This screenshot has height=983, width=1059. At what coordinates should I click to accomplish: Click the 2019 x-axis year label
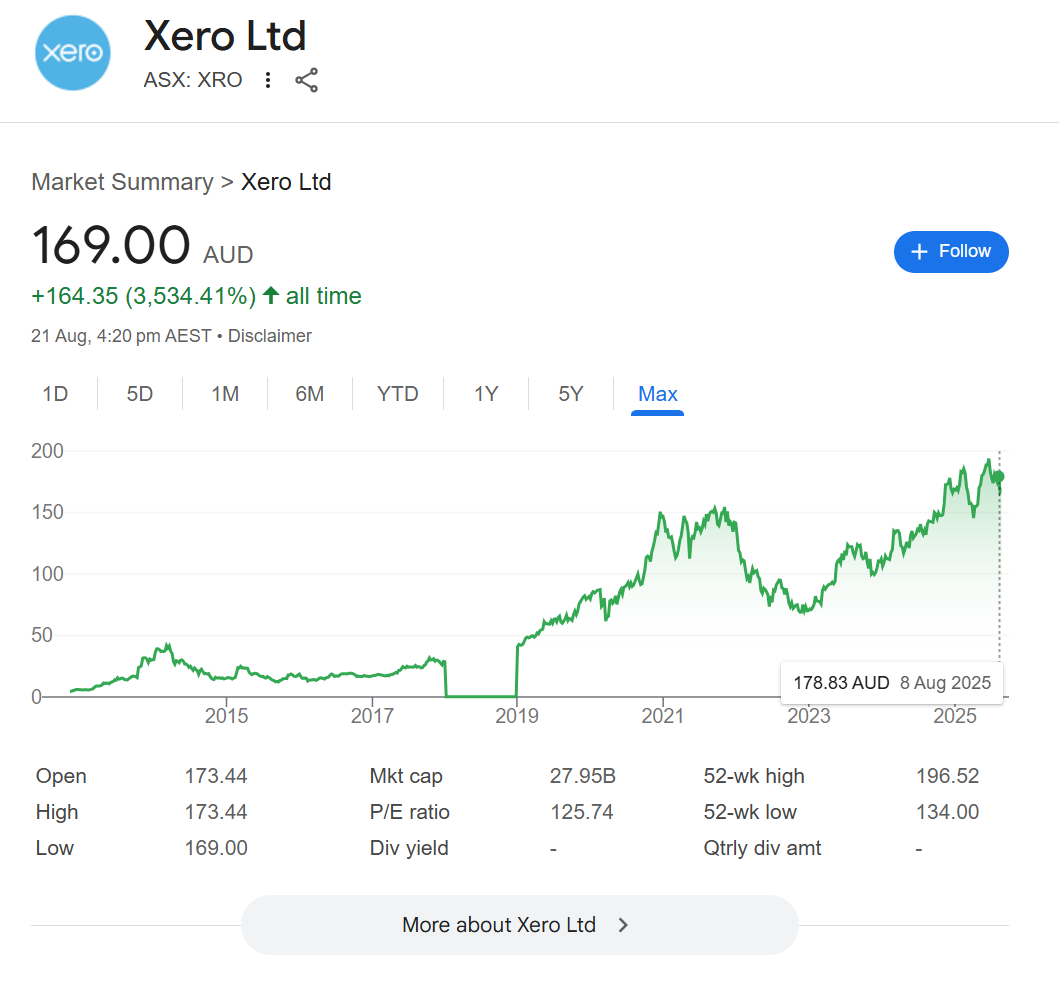[517, 715]
